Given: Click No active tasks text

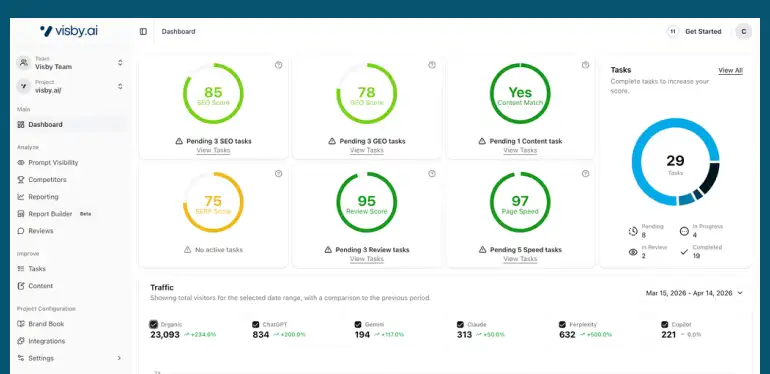Looking at the screenshot, I should (x=219, y=250).
